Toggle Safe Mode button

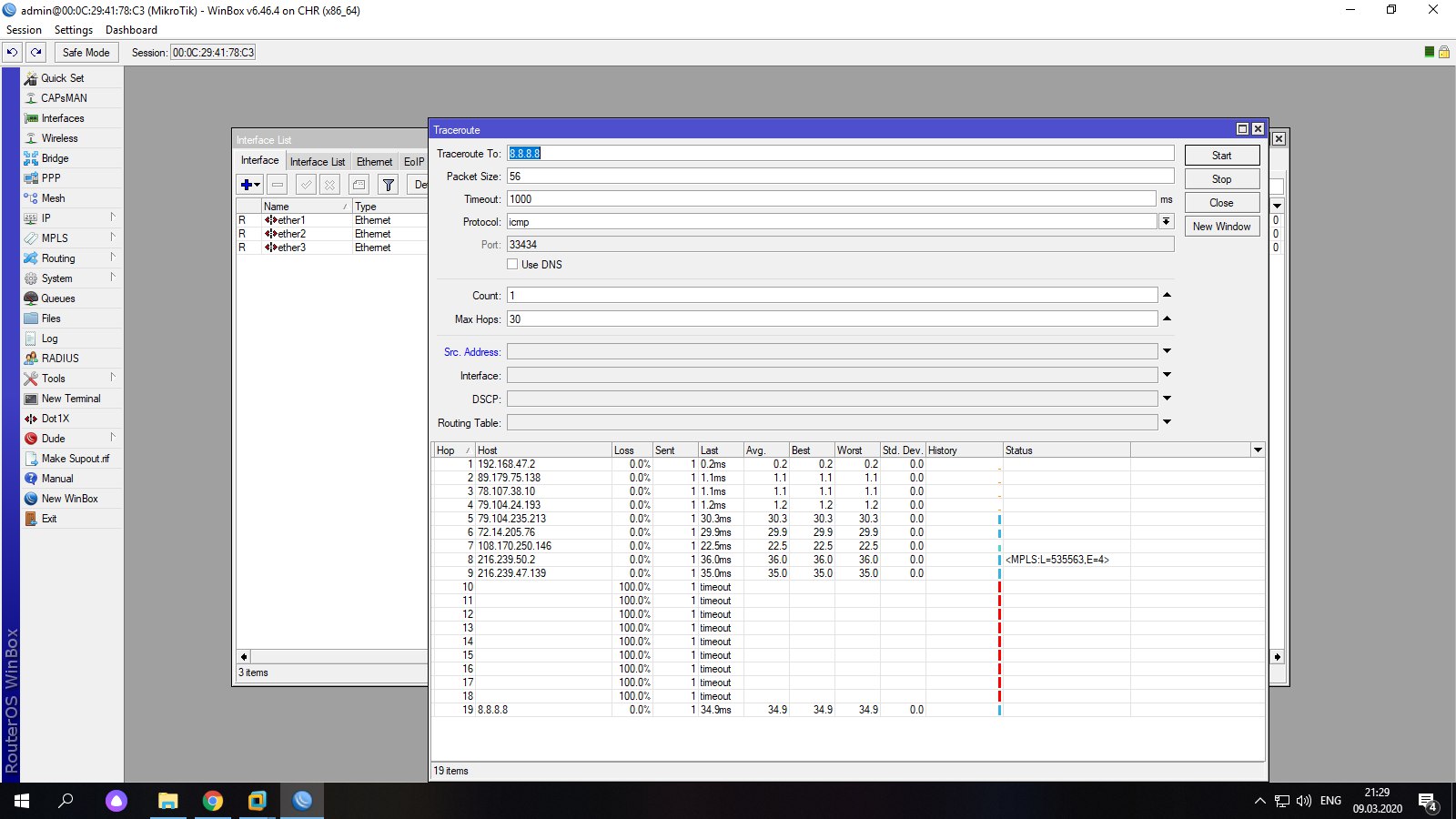pyautogui.click(x=86, y=52)
